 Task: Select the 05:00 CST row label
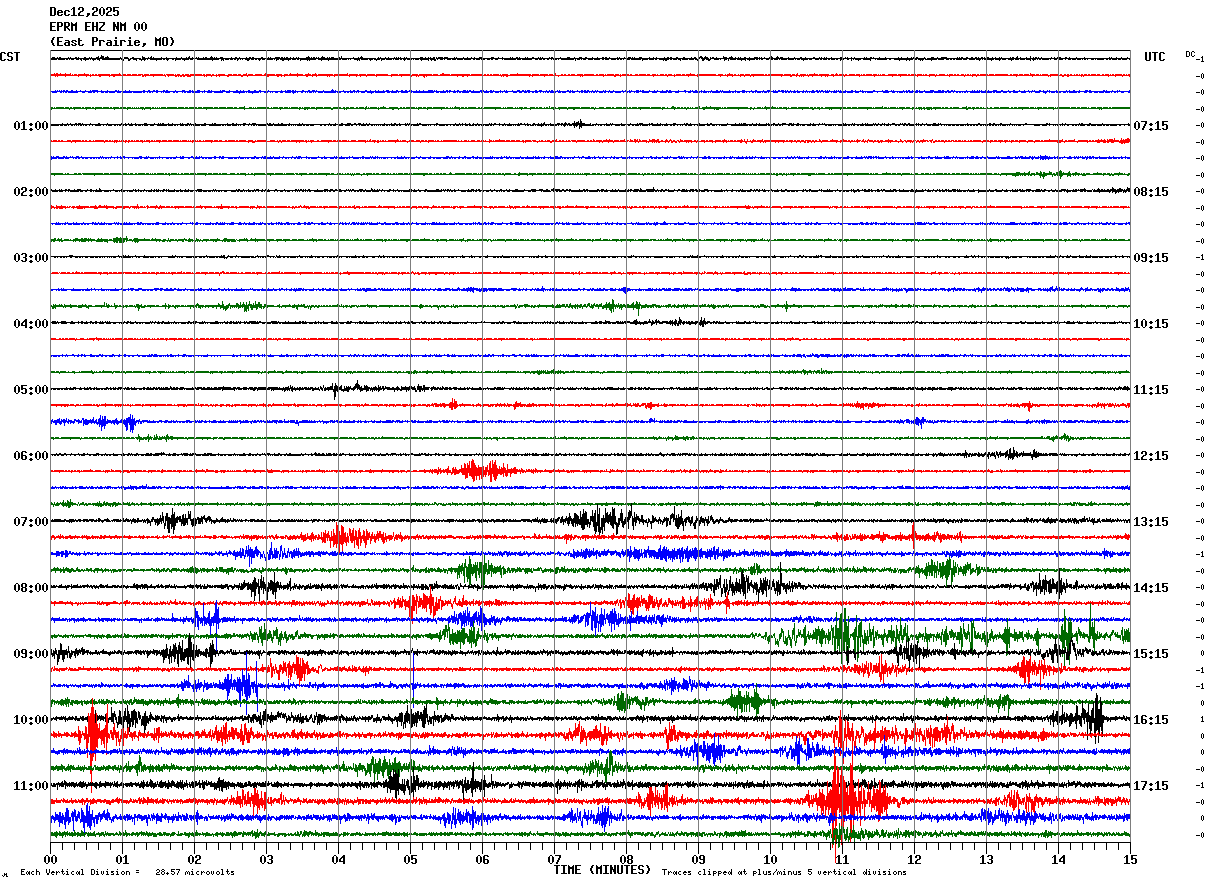[x=31, y=390]
